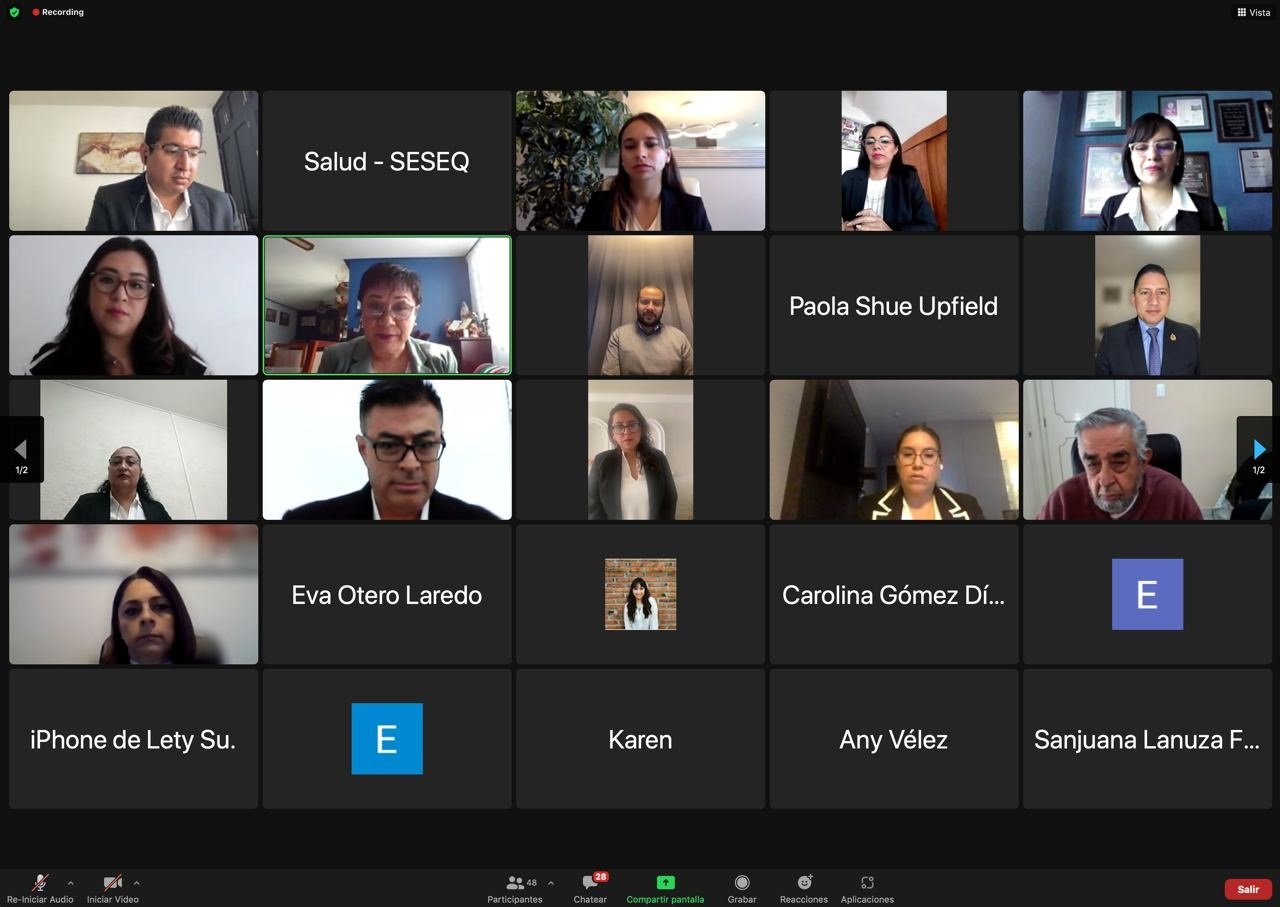Expand audio options arrow beside microphone
Viewport: 1280px width, 907px height.
click(70, 883)
